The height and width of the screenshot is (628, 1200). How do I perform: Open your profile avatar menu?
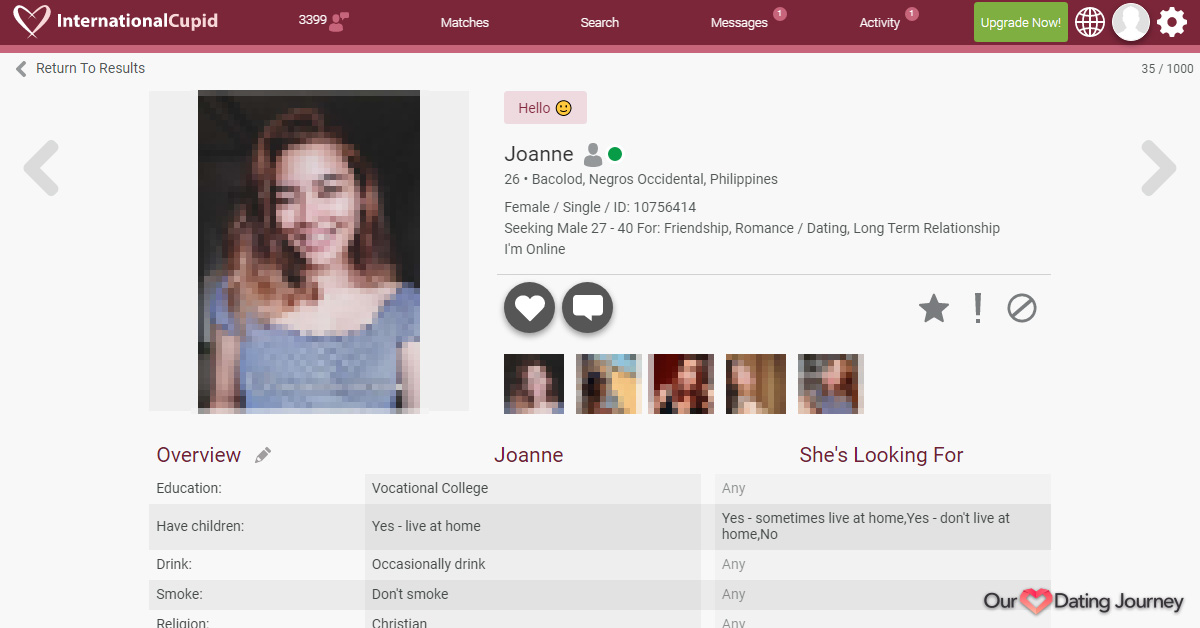(x=1131, y=22)
